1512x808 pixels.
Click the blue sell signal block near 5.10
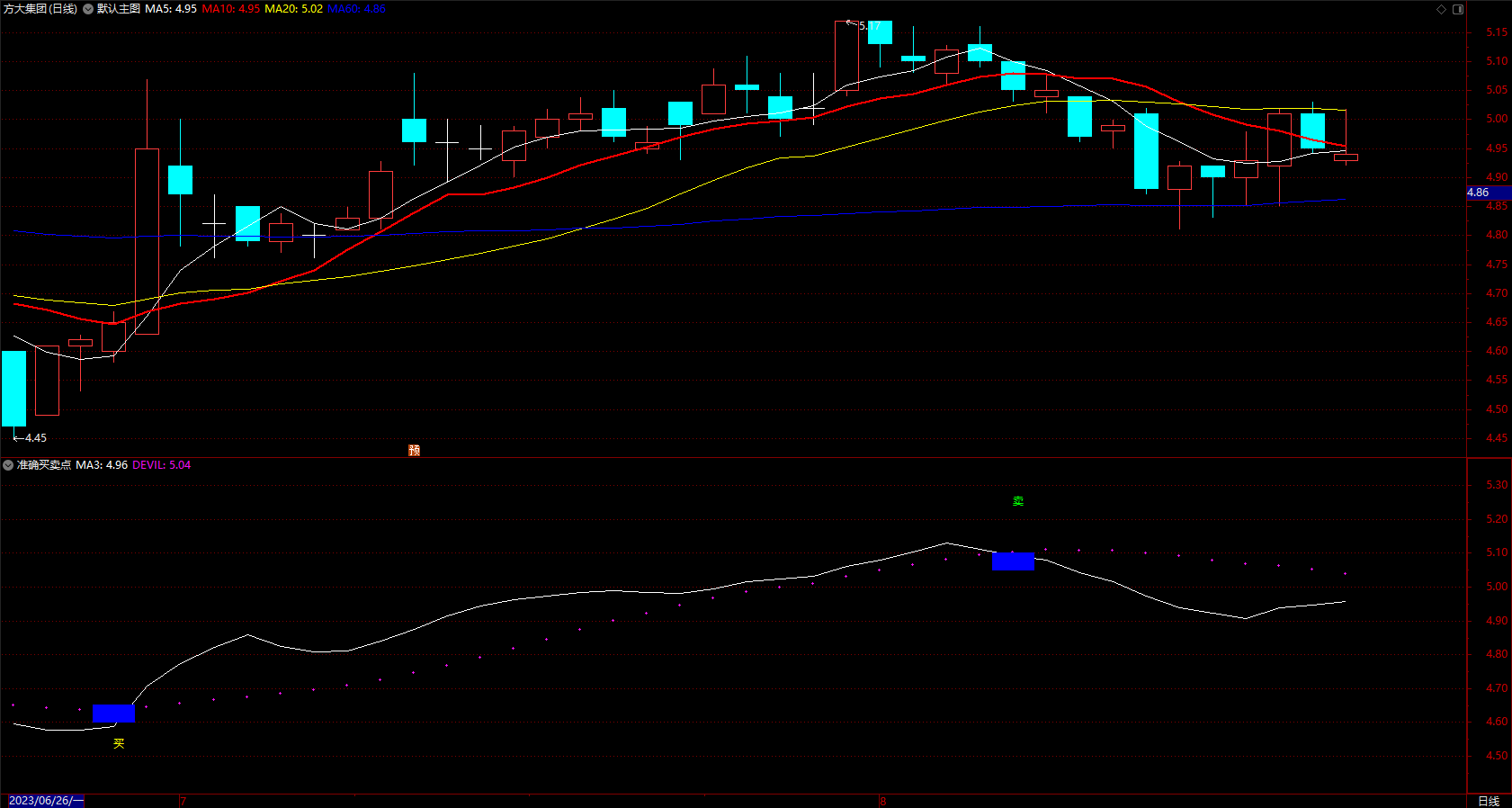[1013, 561]
